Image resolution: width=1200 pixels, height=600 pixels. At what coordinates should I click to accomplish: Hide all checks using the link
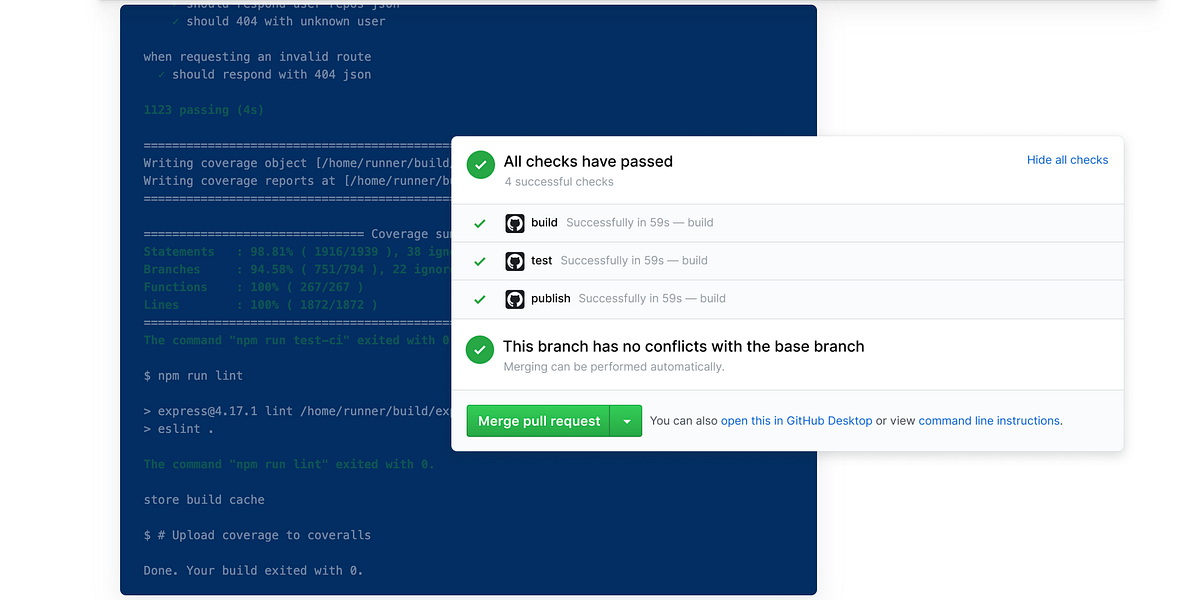[x=1067, y=159]
